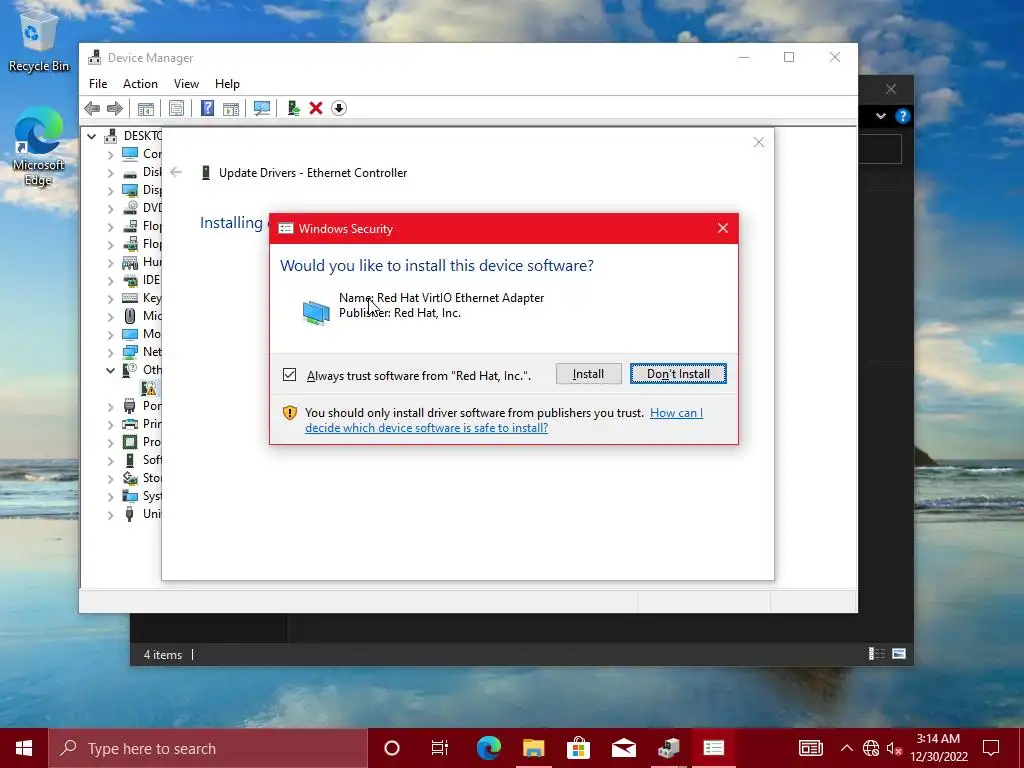Screen dimensions: 1024x768
Task: Expand the Storage controllers category chevron
Action: coord(110,479)
